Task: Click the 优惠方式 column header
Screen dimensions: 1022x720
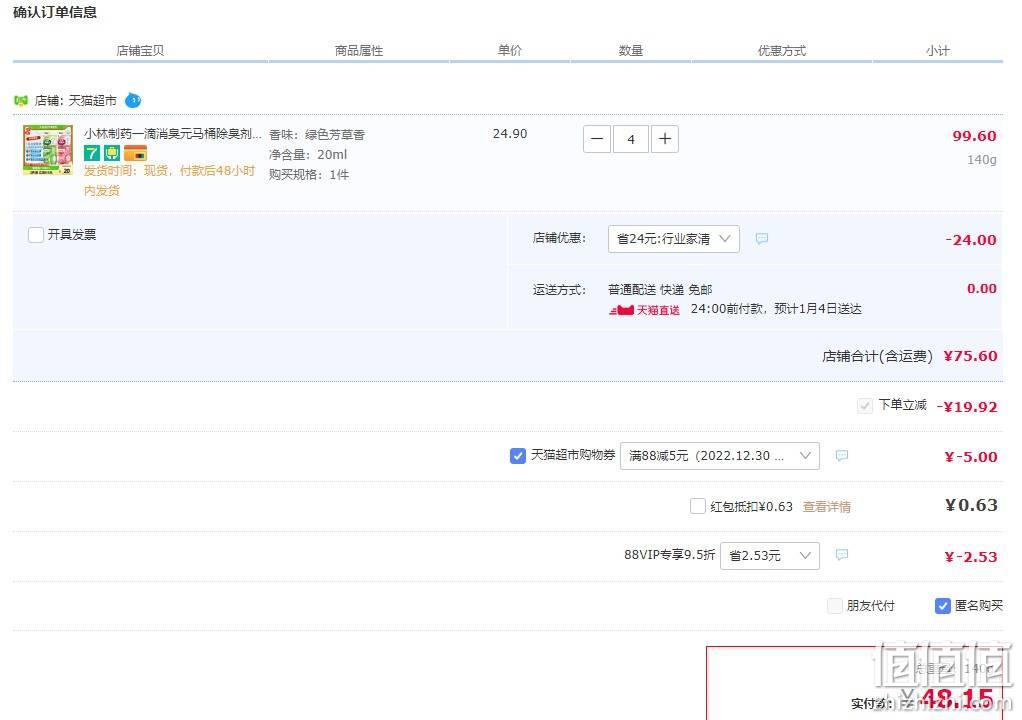Action: [x=781, y=51]
